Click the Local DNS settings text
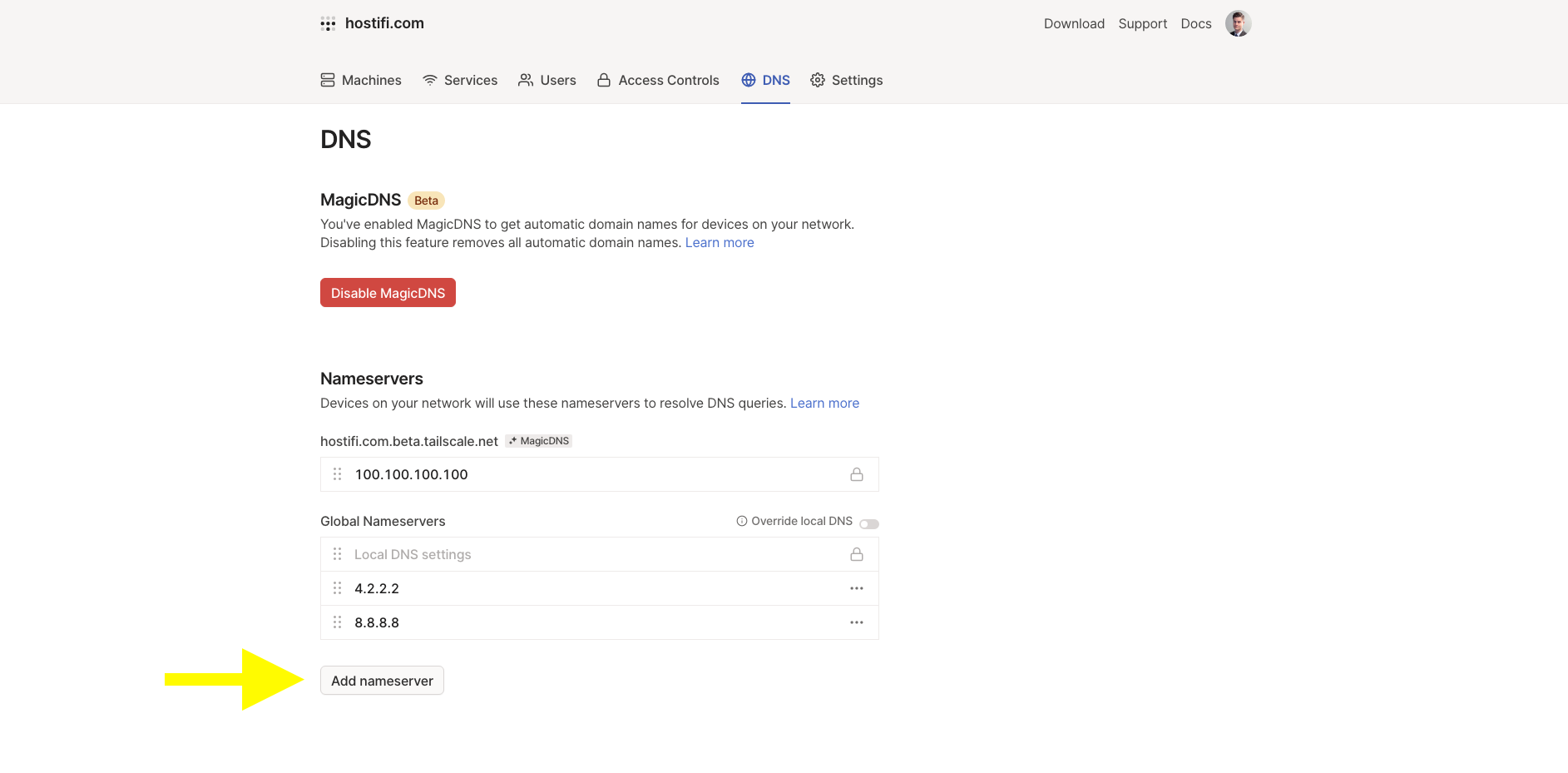 pos(413,554)
